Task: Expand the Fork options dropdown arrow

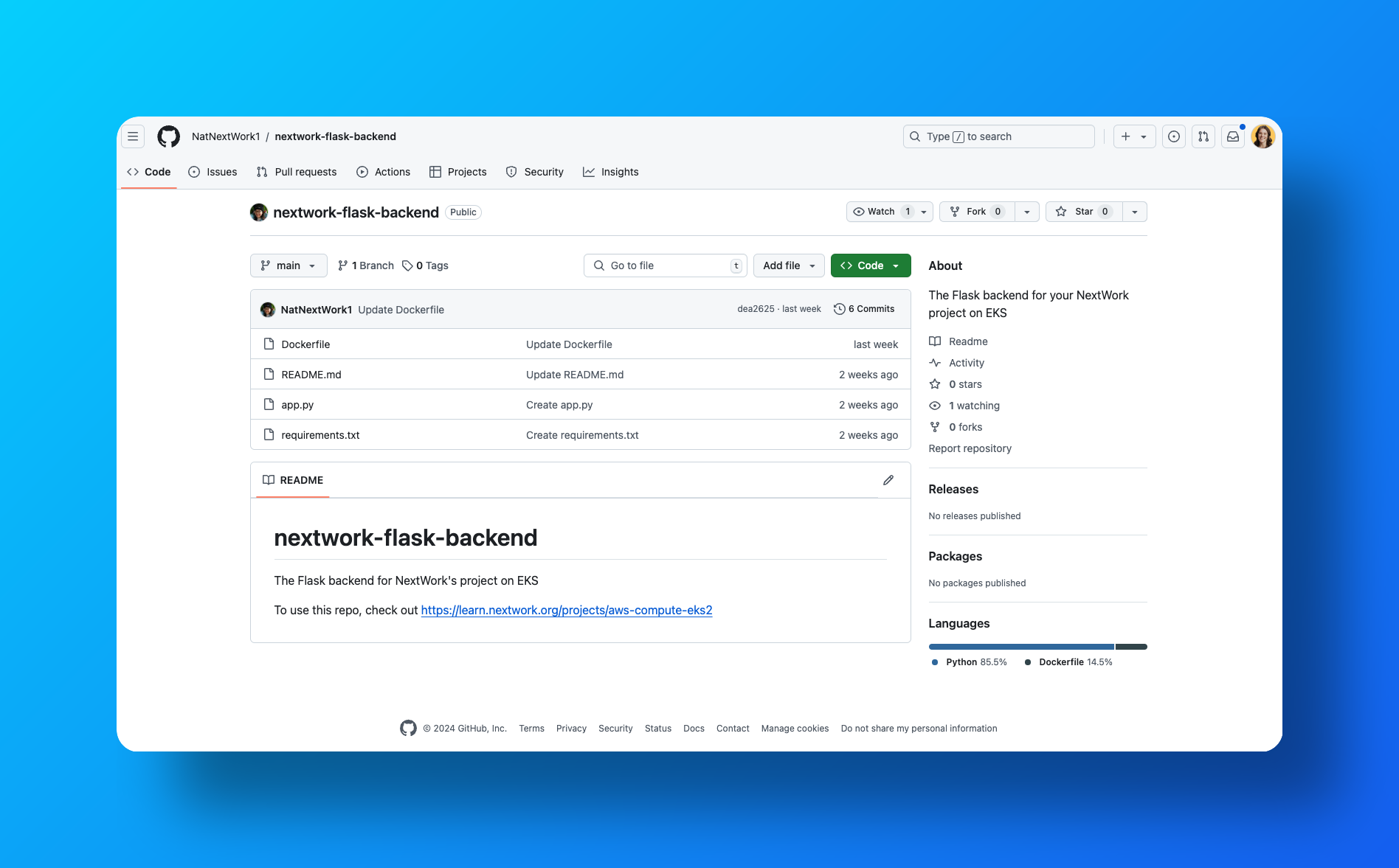Action: (x=1027, y=212)
